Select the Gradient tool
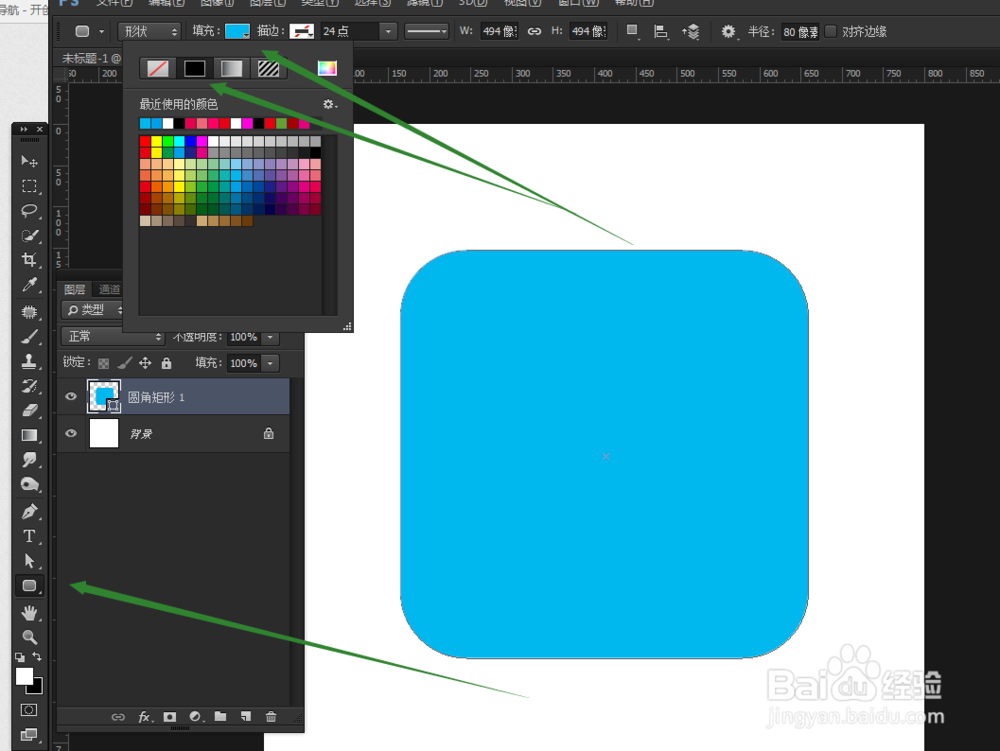The height and width of the screenshot is (751, 1000). click(29, 435)
